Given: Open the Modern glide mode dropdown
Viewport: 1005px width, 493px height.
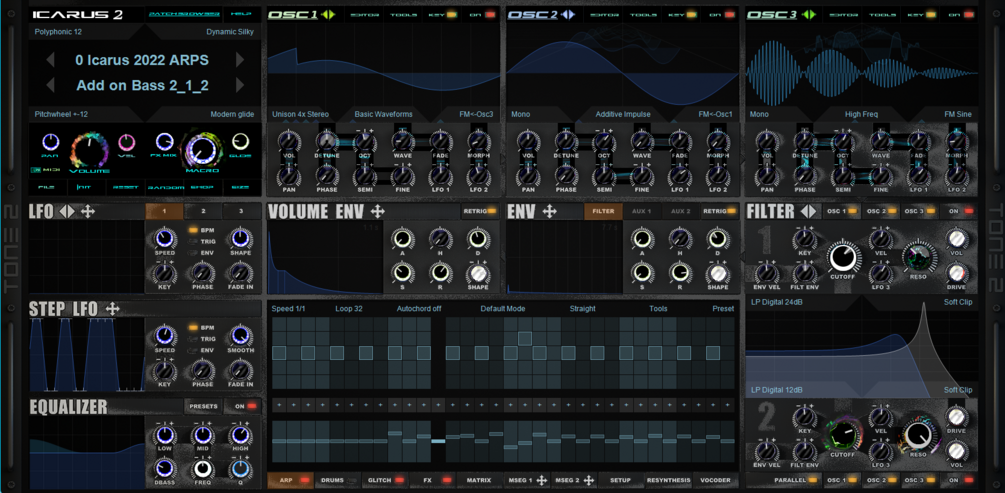Looking at the screenshot, I should tap(232, 114).
